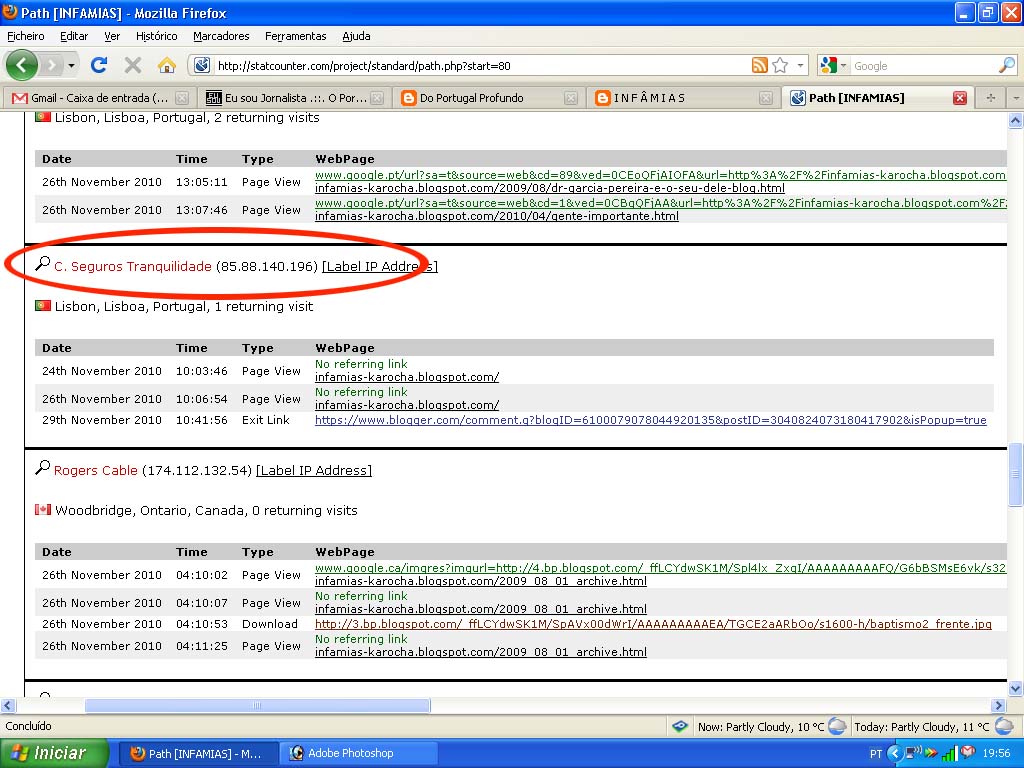Open a new tab with the plus button
1024x768 pixels.
pyautogui.click(x=991, y=98)
